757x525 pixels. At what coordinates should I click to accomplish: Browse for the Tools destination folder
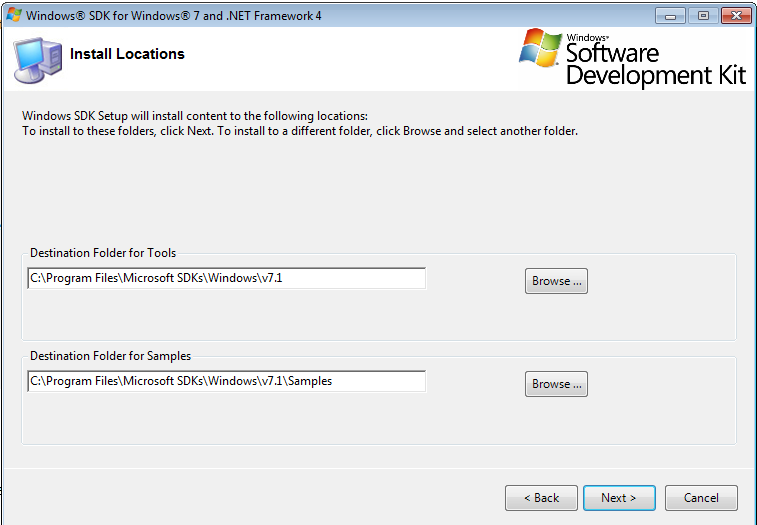tap(556, 281)
